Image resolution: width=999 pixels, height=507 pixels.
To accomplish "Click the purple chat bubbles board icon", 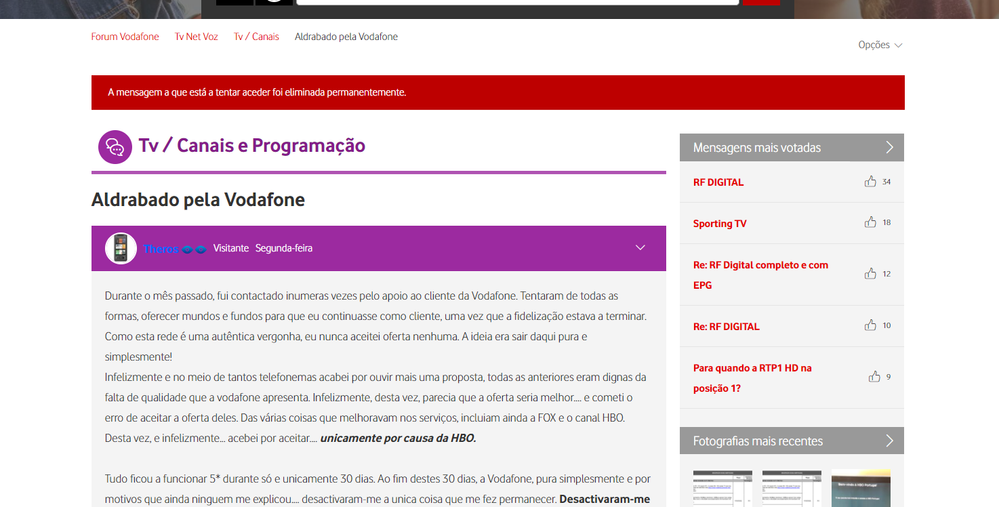I will point(115,147).
